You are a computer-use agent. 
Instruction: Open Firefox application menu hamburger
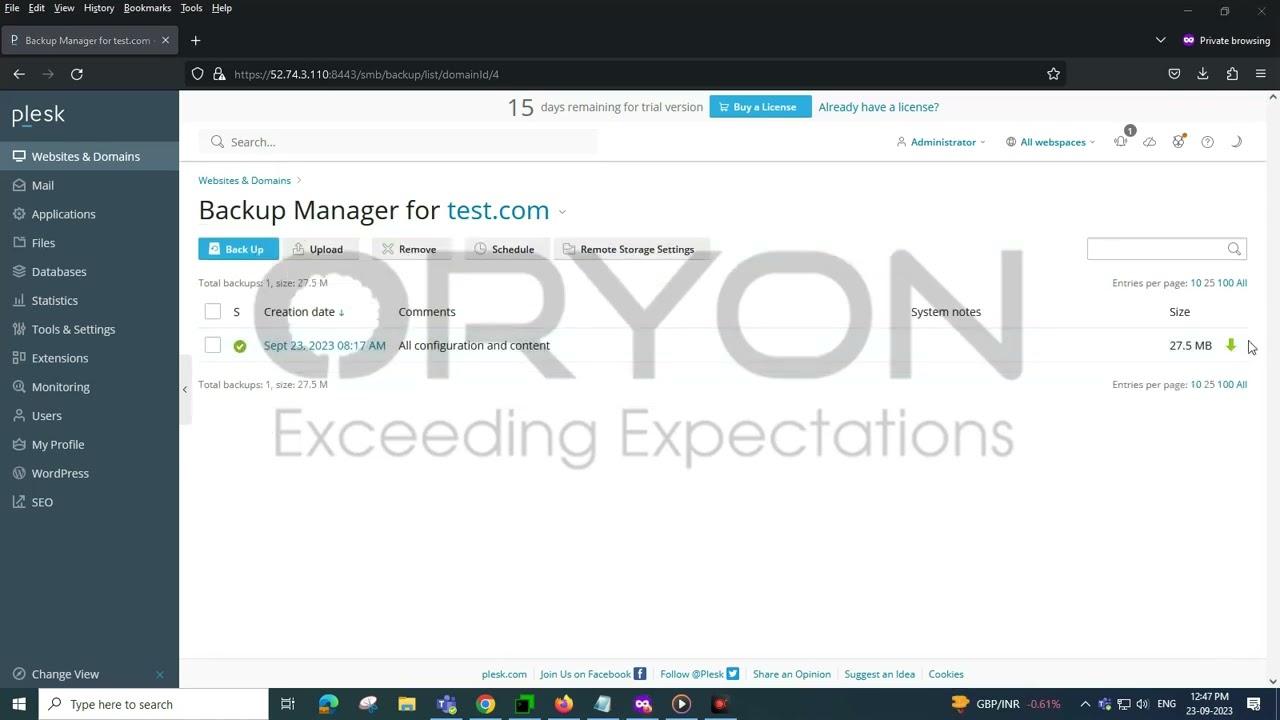coord(1260,74)
